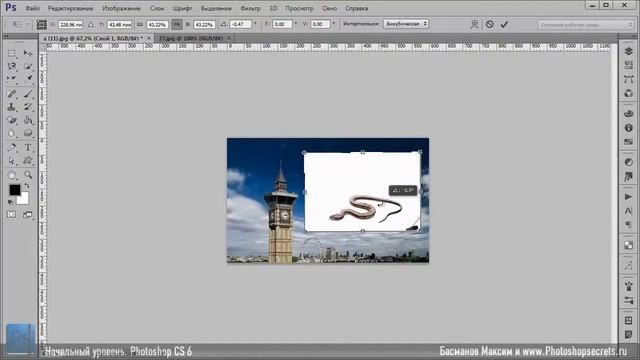640x360 pixels.
Task: Toggle relative positioning triangle for reference point
Action: tap(91, 24)
